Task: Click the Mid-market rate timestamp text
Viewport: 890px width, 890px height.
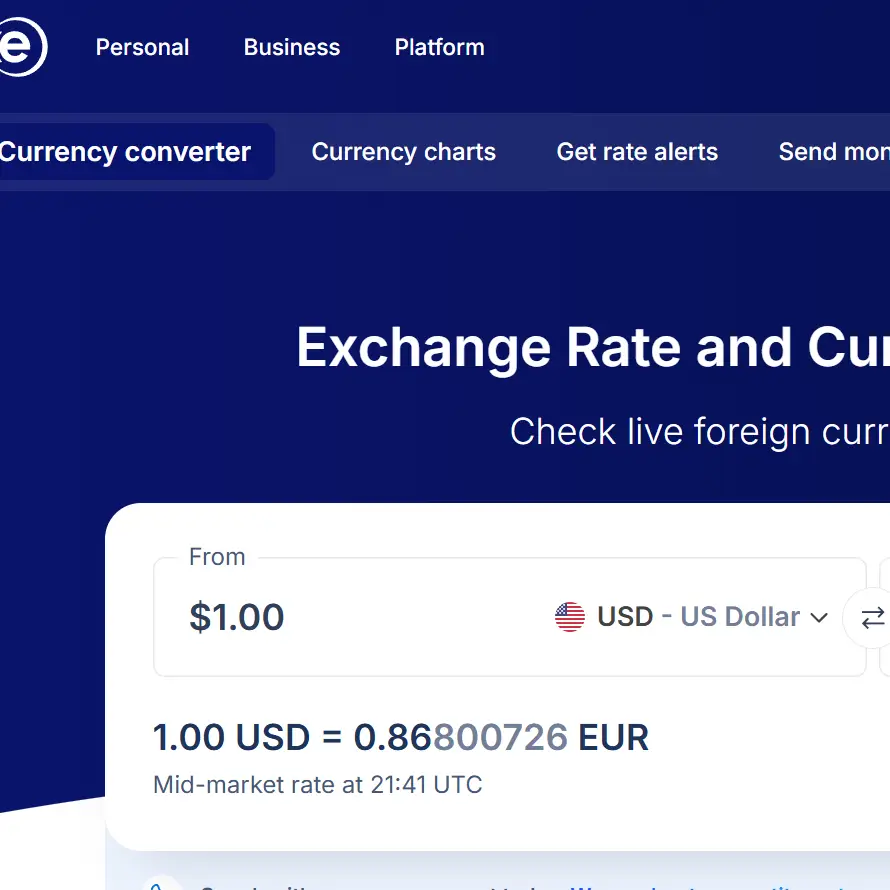Action: pos(316,785)
